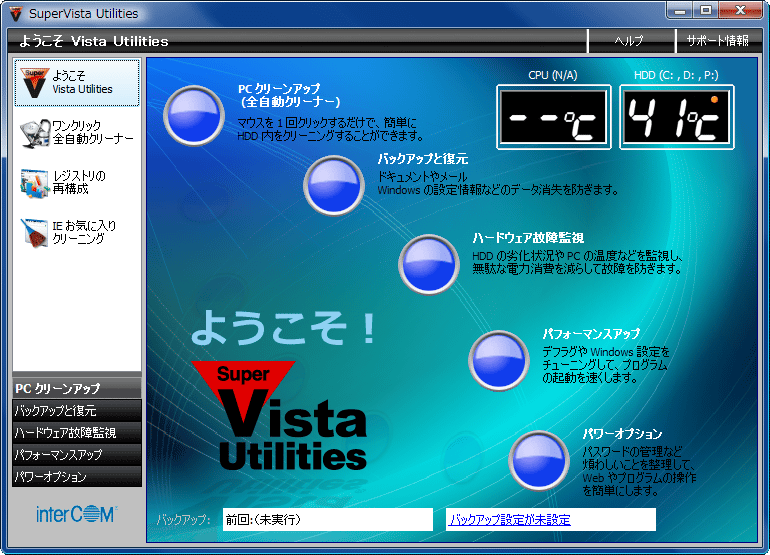Switch to パワーオプション category tab

77,476
